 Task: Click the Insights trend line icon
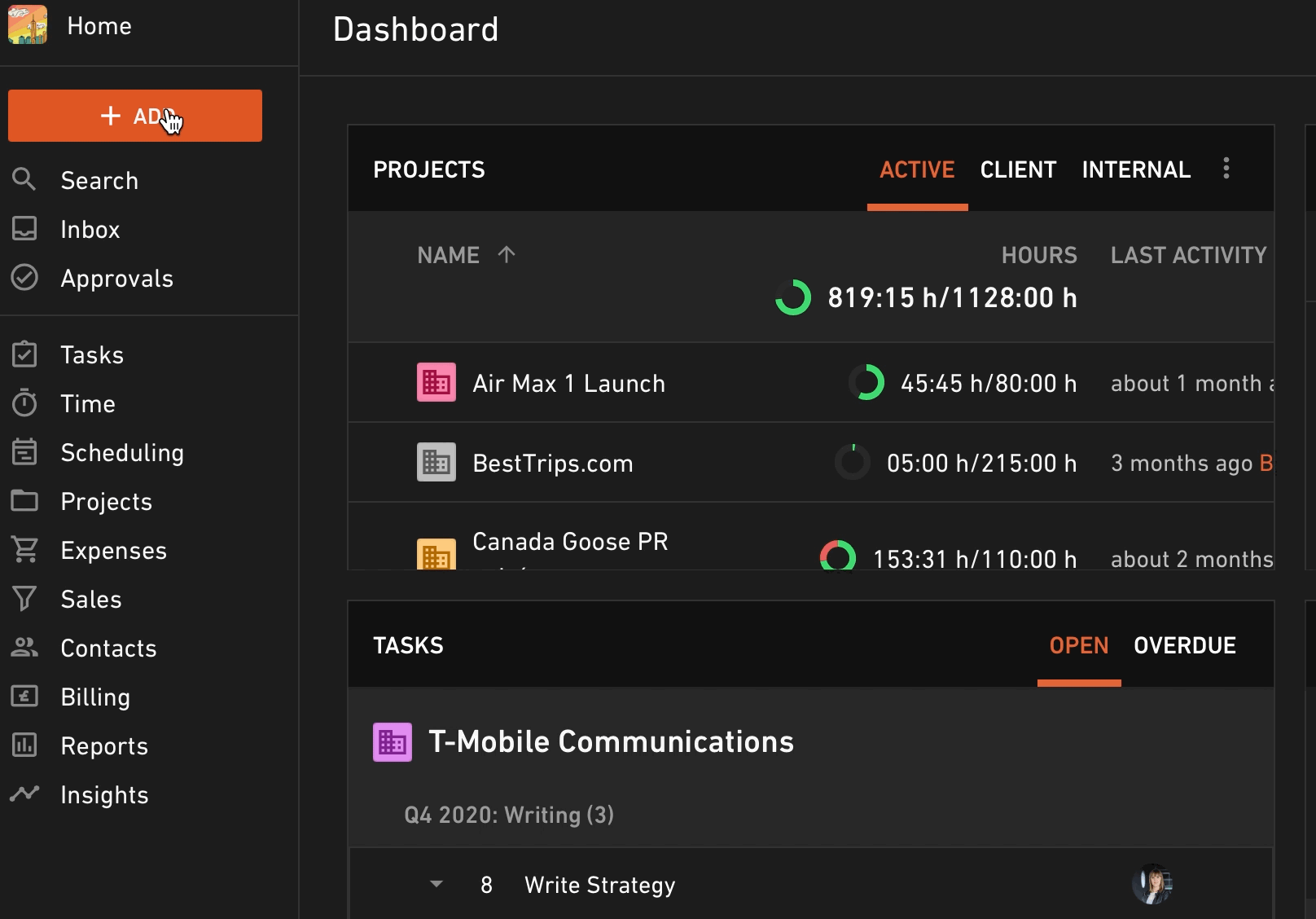[x=24, y=793]
